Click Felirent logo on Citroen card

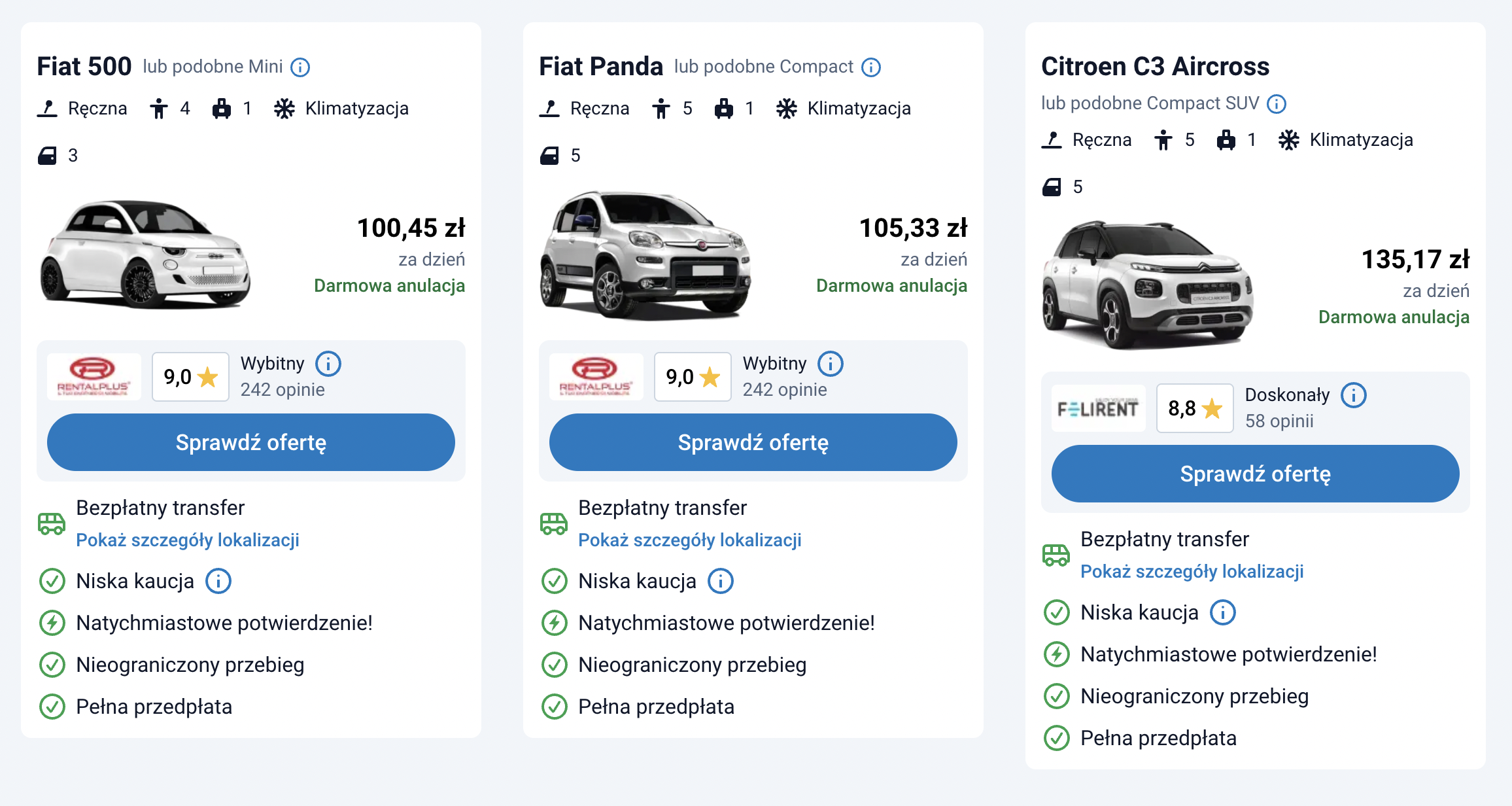(x=1098, y=408)
